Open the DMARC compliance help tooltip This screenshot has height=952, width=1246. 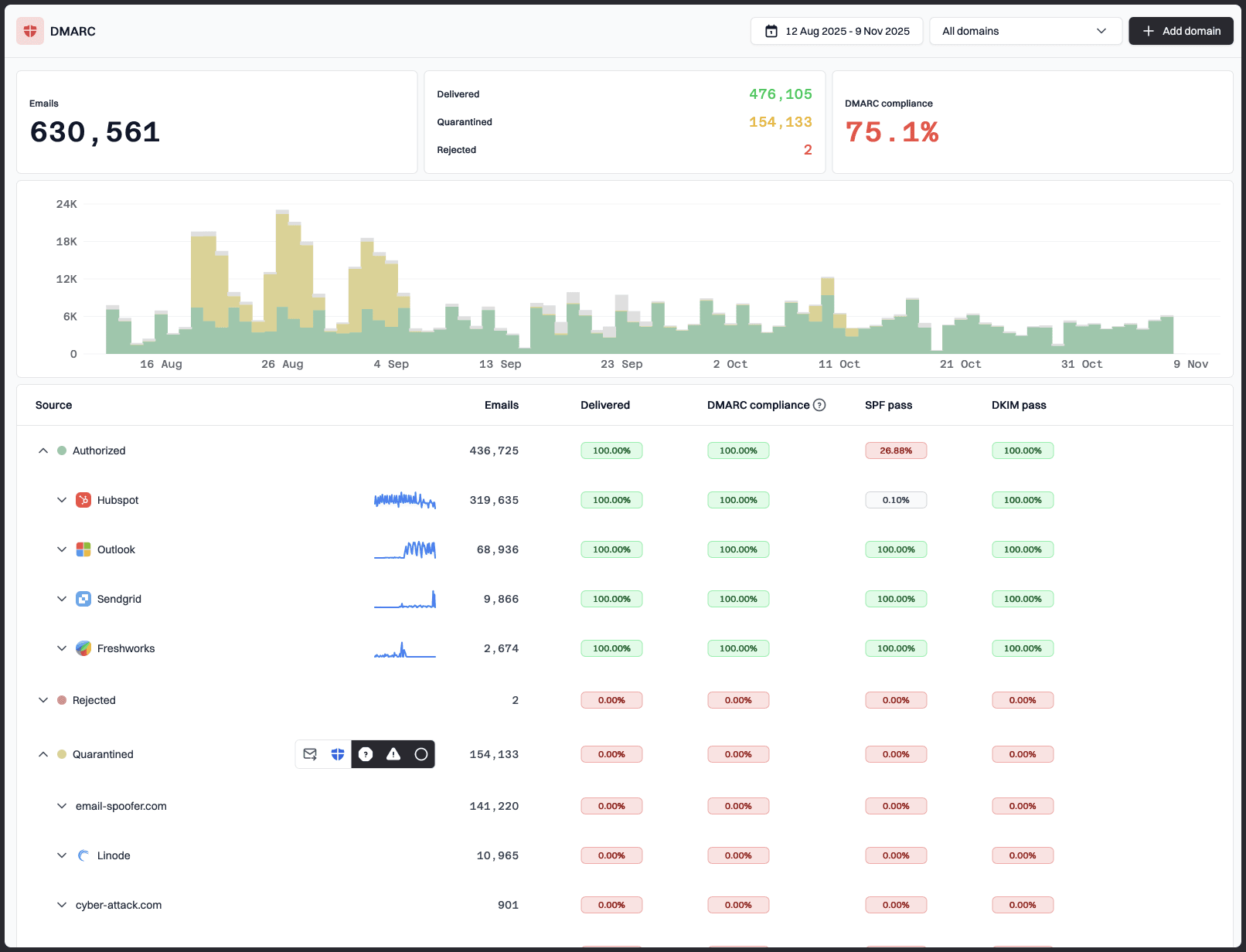pos(819,404)
